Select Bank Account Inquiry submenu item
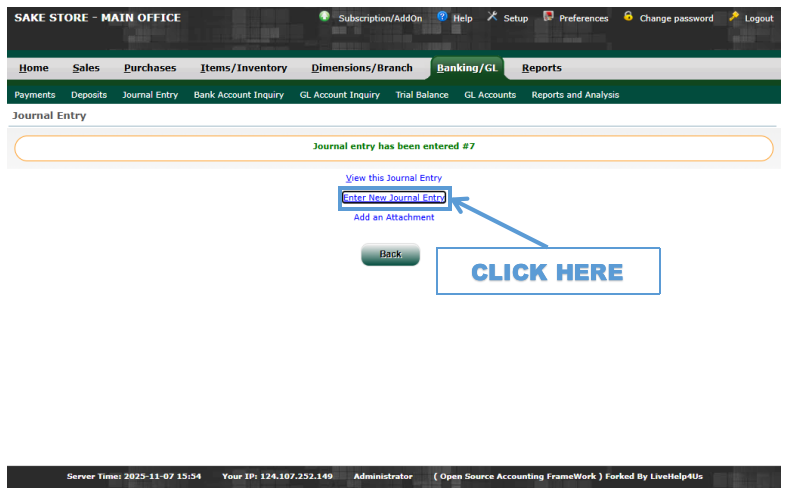 tap(238, 95)
